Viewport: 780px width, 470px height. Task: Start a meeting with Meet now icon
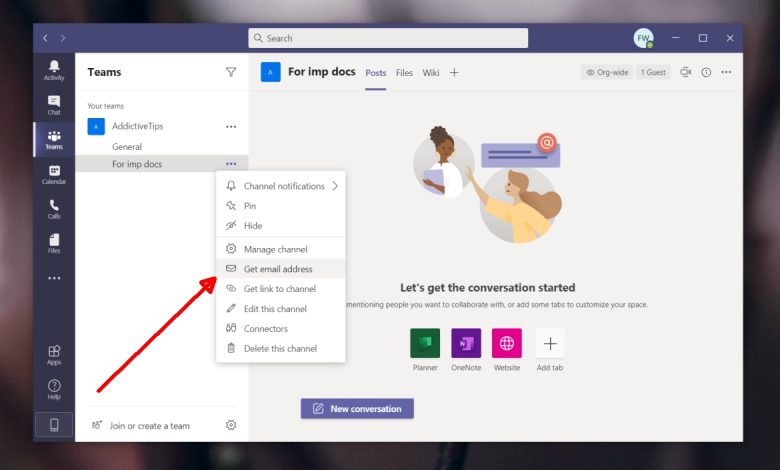685,72
